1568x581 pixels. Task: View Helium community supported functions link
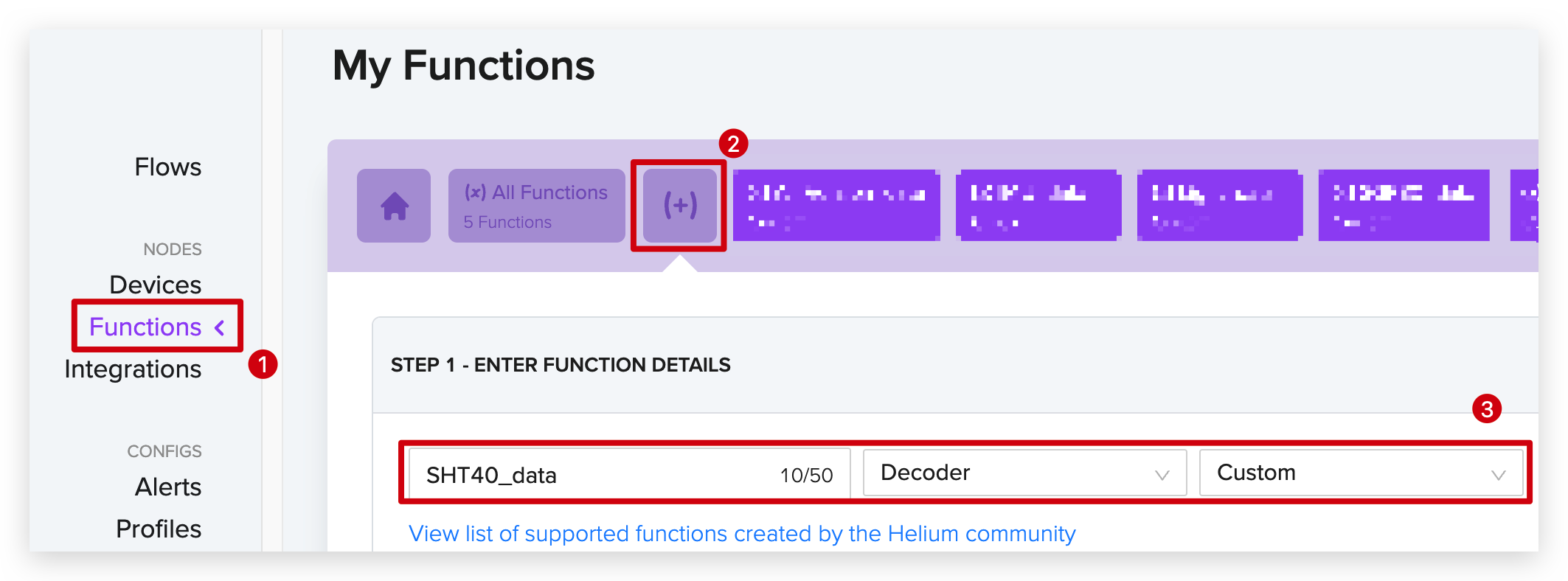point(742,533)
